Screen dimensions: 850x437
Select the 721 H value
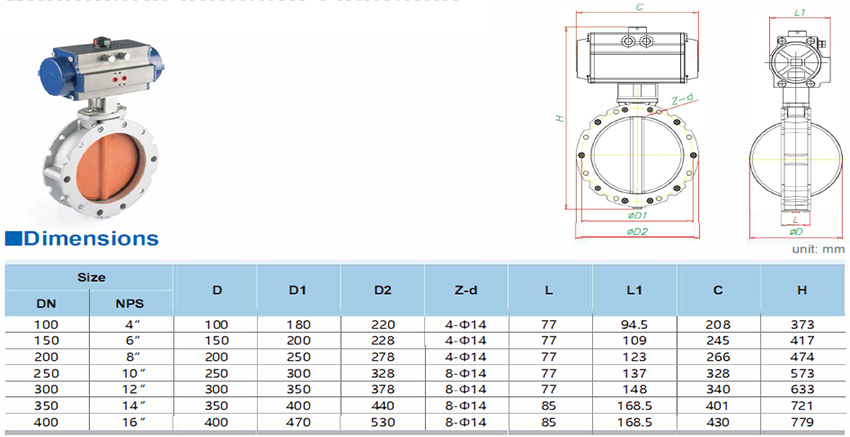(x=802, y=406)
